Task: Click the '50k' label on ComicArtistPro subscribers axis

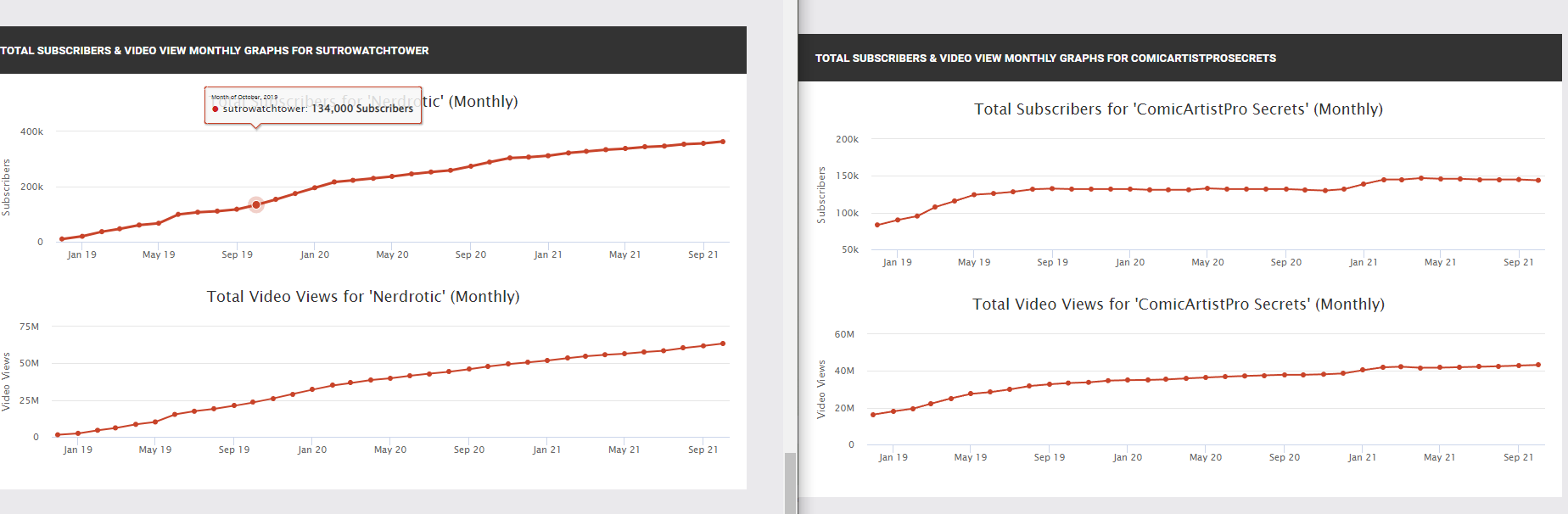Action: [x=850, y=250]
